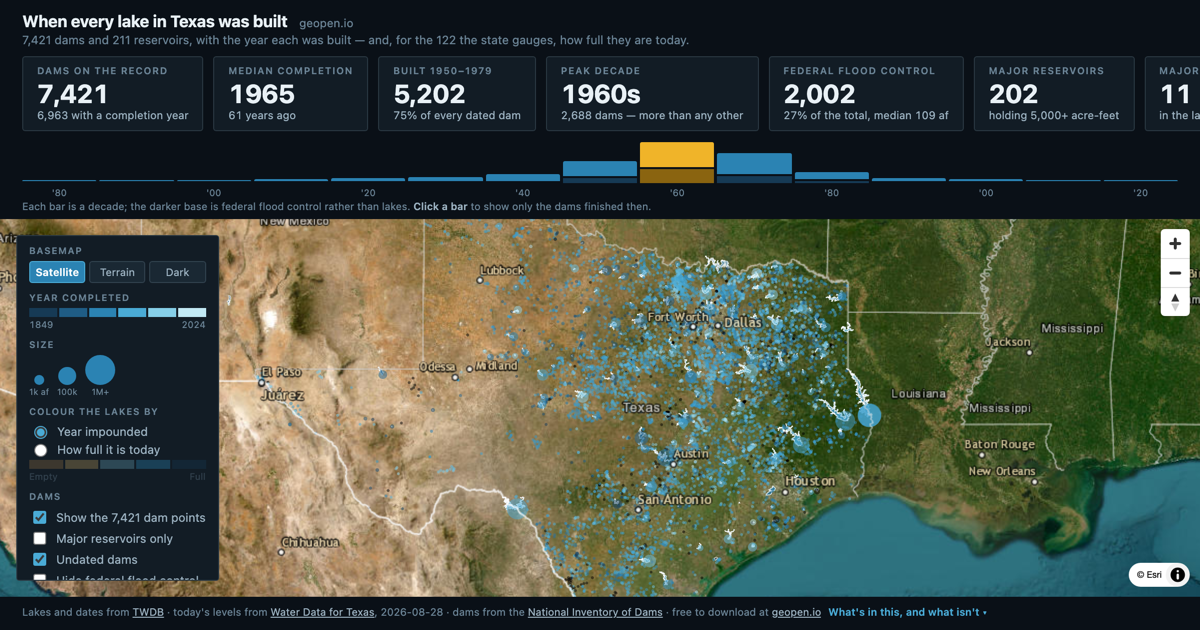Click the Lubbock label on the map
The height and width of the screenshot is (630, 1200).
point(502,270)
